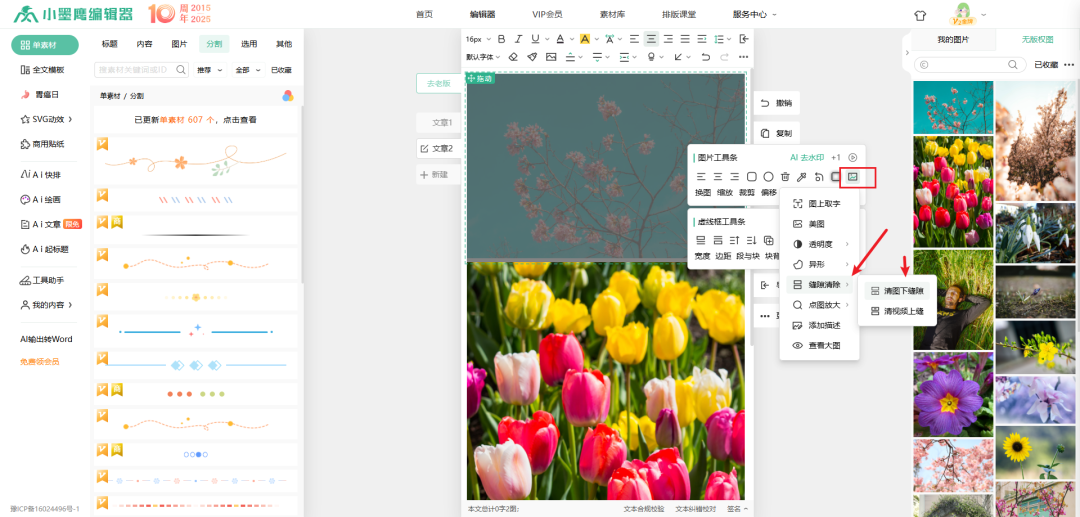Click the 复制 side button

(x=777, y=133)
